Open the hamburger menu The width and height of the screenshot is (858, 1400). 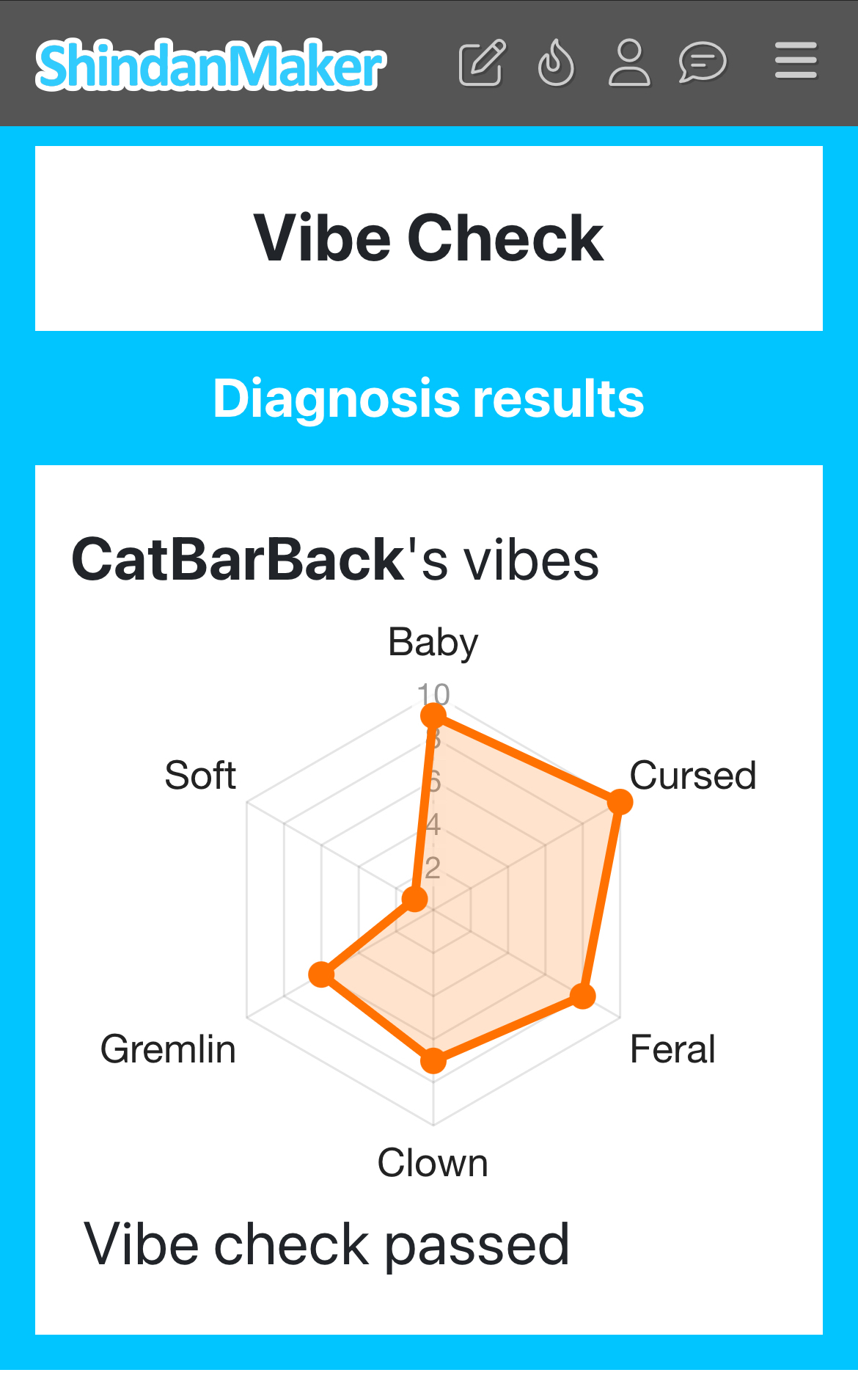coord(796,60)
